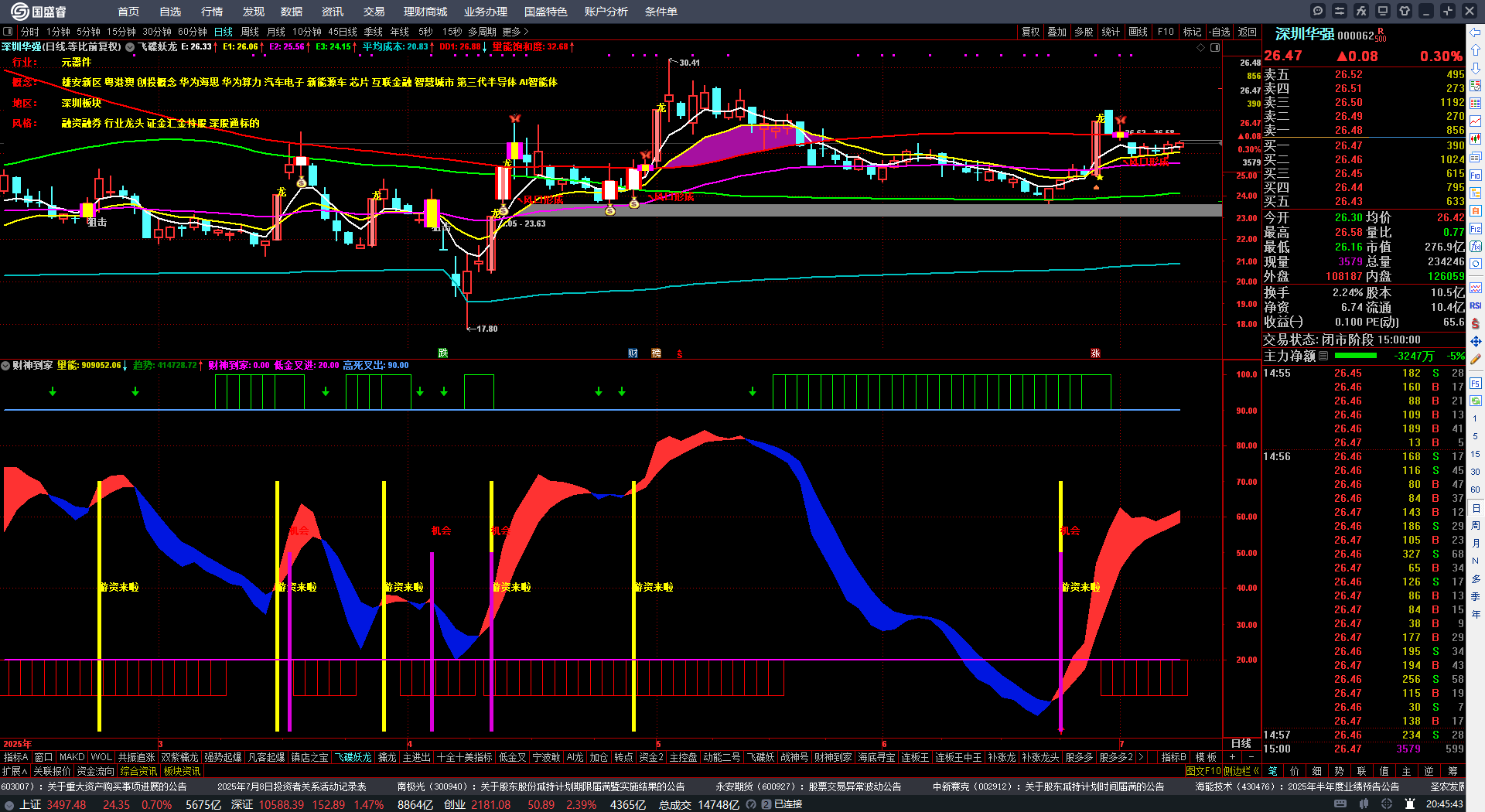
Task: Click the round arrow icon before 上证 index
Action: [9, 805]
